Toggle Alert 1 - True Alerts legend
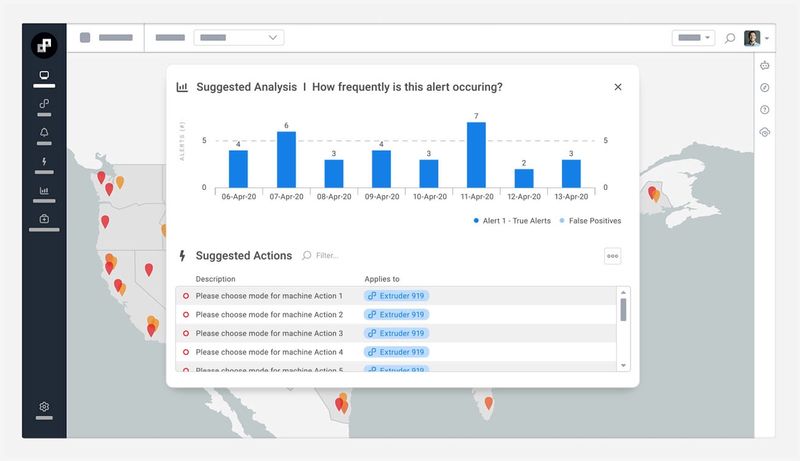800x461 pixels. pyautogui.click(x=512, y=221)
